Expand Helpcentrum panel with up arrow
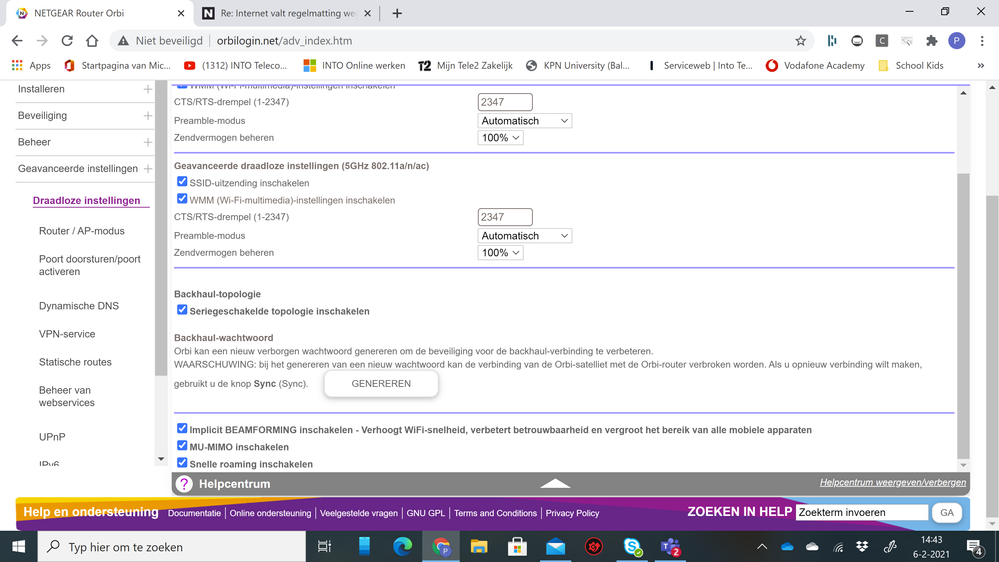The height and width of the screenshot is (562, 999). coord(555,484)
